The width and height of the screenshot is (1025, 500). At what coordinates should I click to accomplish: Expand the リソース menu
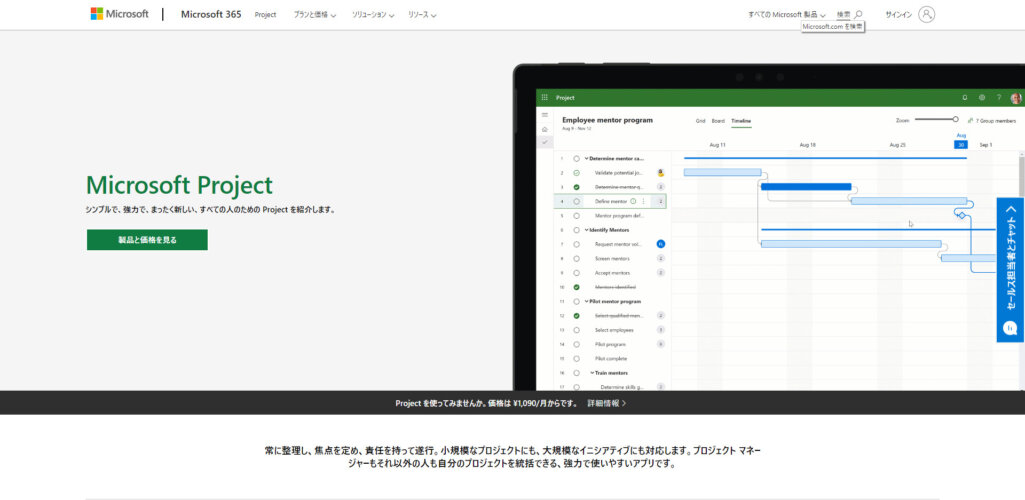coord(422,14)
